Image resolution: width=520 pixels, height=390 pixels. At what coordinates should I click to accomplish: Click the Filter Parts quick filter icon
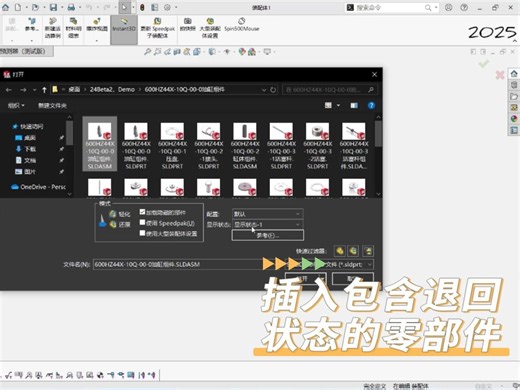pos(340,251)
